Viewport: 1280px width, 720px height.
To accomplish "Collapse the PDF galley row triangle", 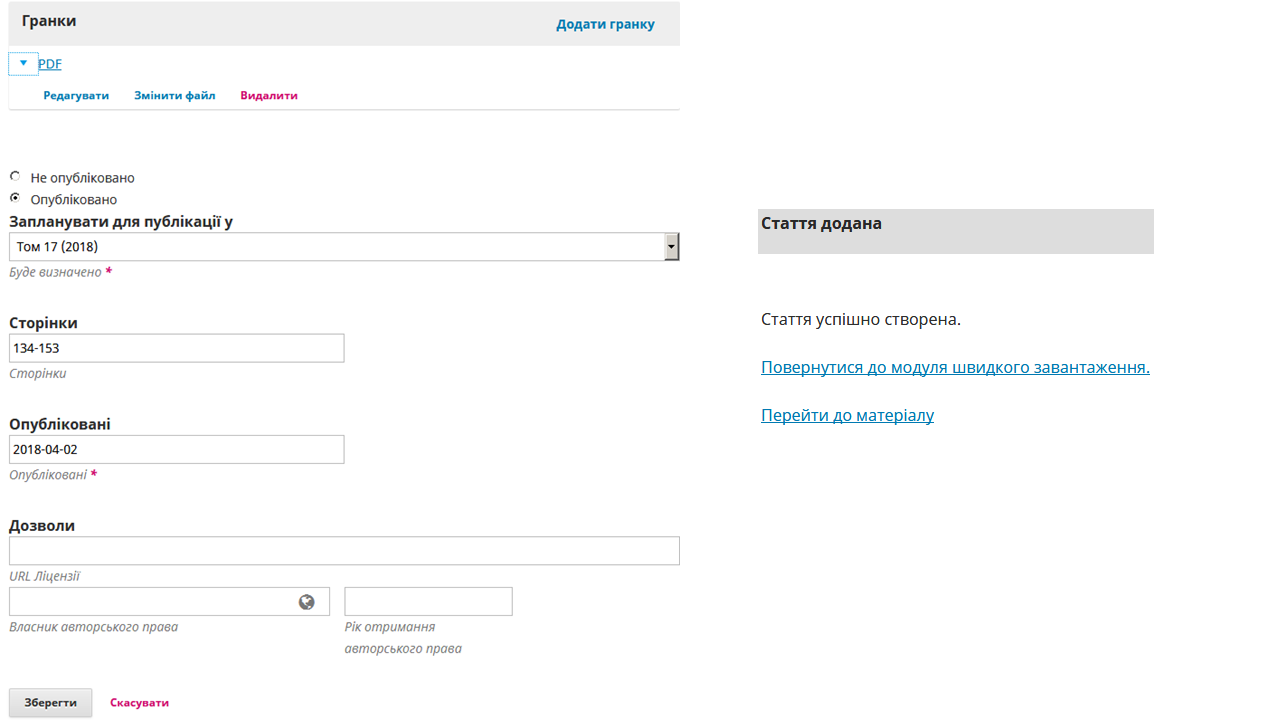I will click(x=23, y=63).
